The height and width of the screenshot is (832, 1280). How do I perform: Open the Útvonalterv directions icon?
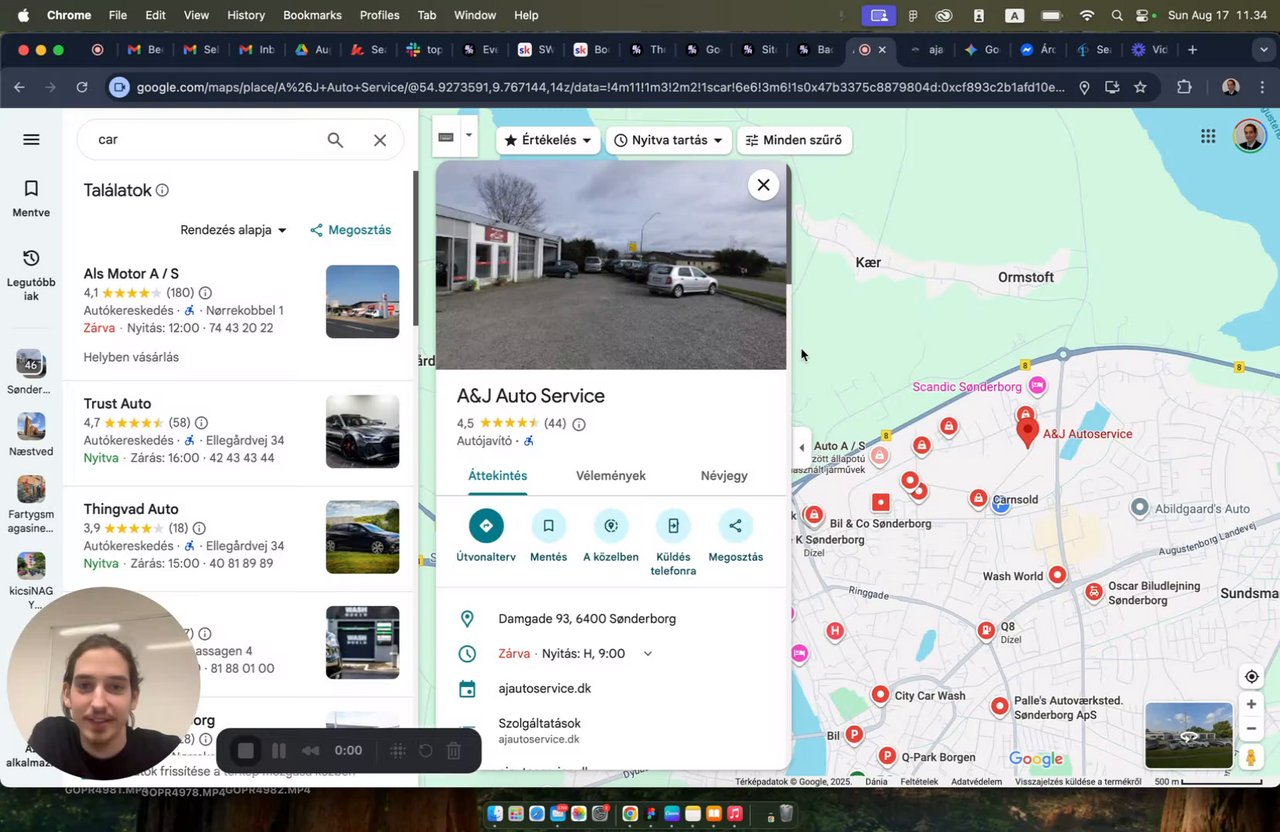(x=486, y=526)
